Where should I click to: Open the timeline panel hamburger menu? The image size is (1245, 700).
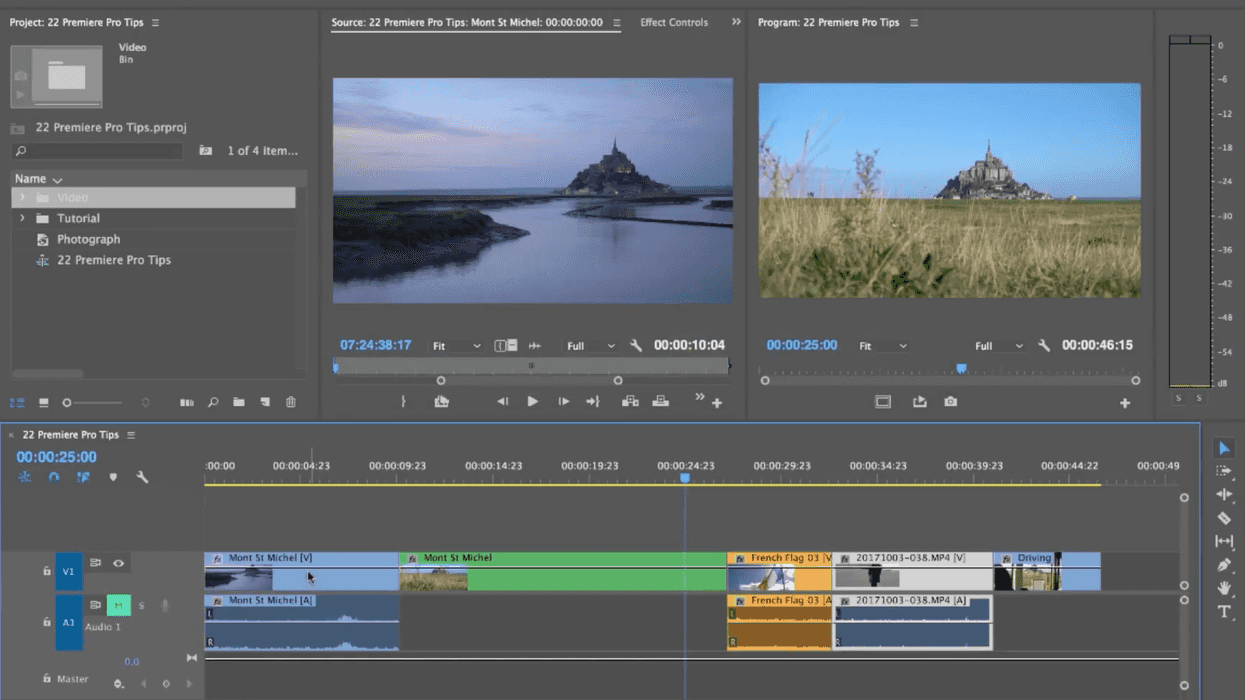click(131, 435)
